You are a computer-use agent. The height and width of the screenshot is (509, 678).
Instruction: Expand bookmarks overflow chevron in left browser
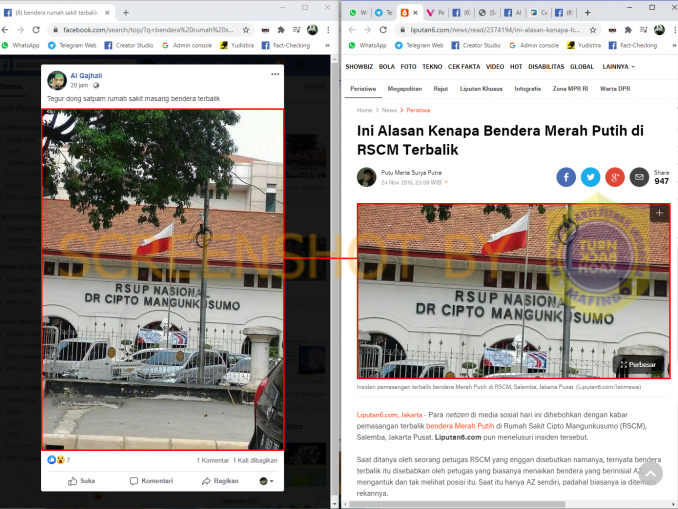(x=327, y=45)
